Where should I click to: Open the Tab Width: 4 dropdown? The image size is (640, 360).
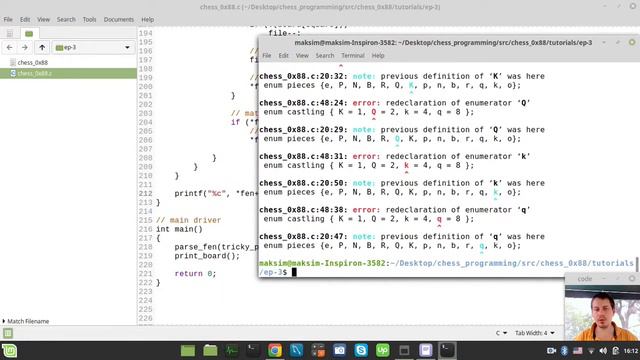pos(534,333)
